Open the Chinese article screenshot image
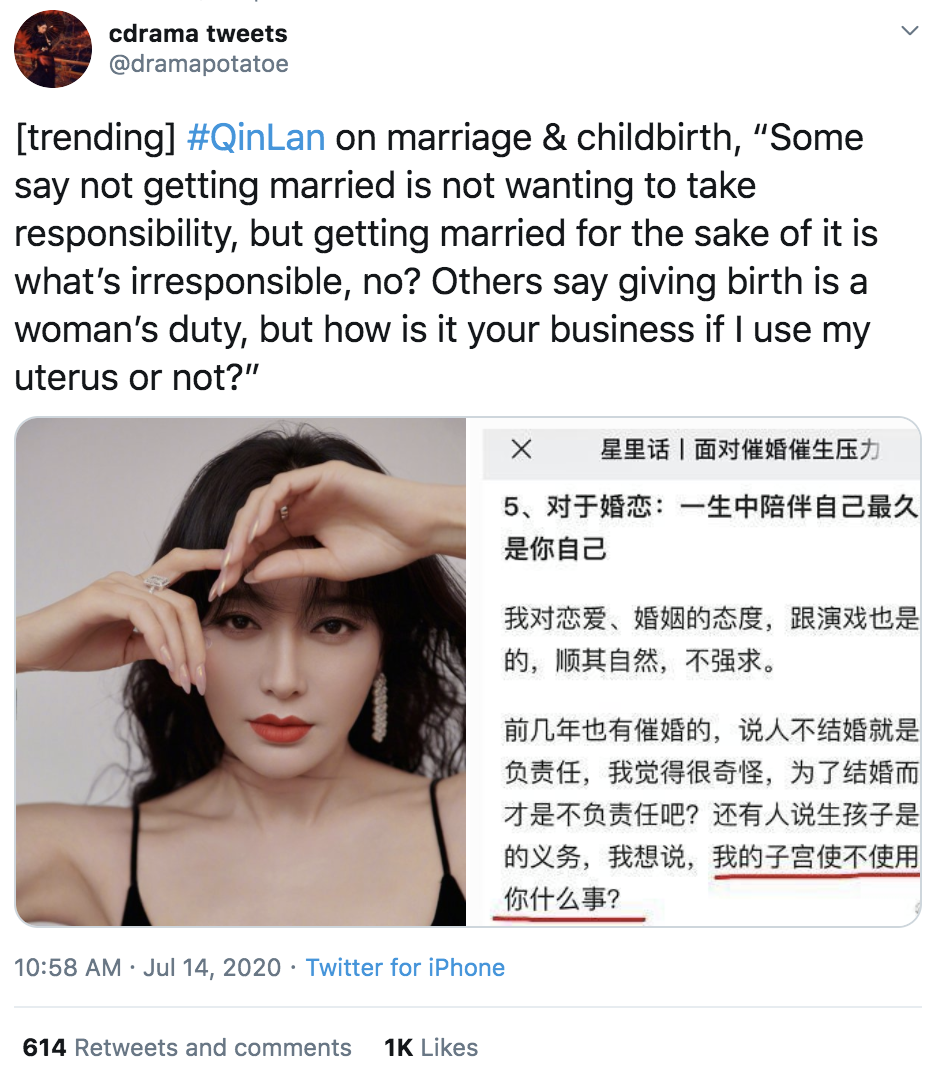 (694, 671)
